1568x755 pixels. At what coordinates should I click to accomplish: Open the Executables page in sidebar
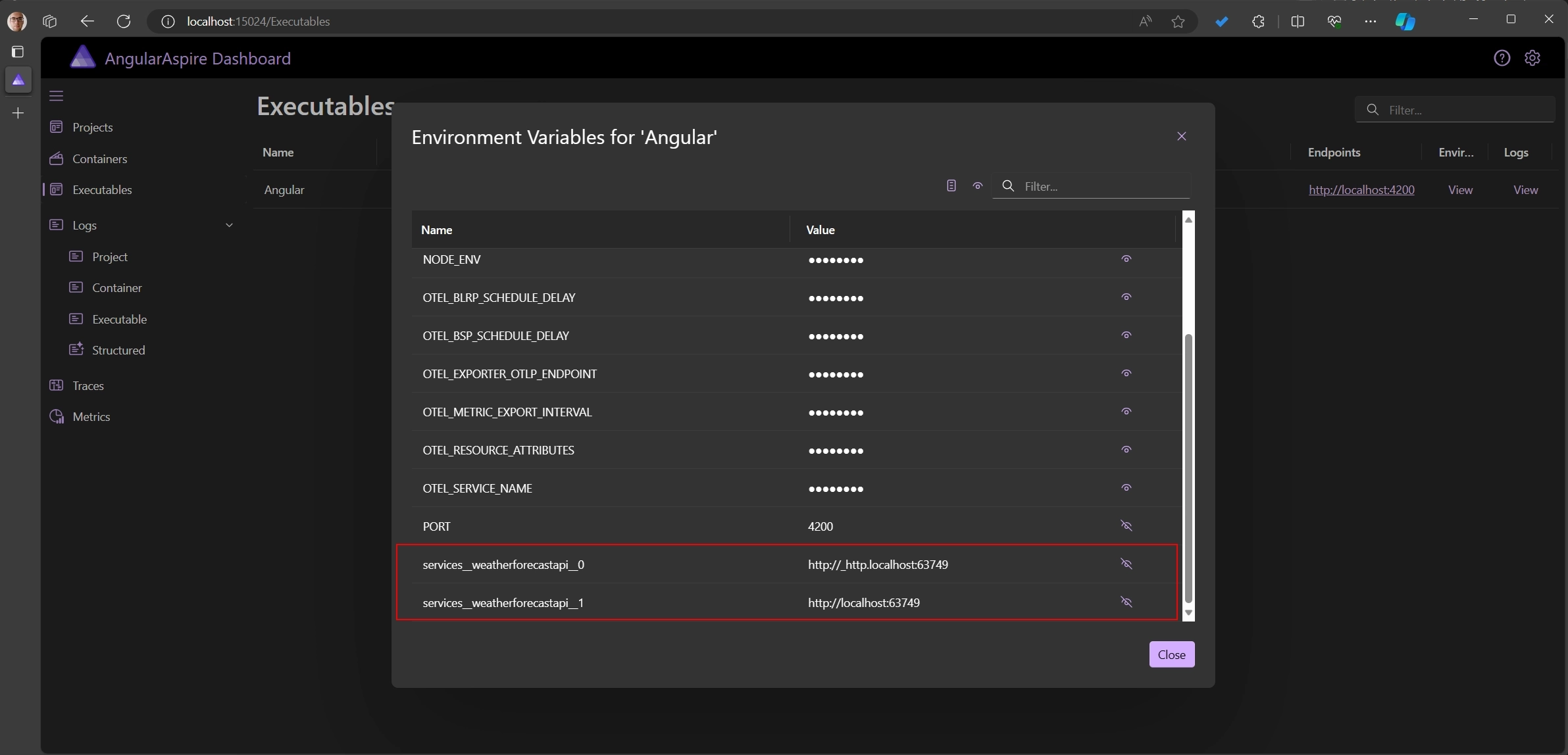click(x=102, y=190)
